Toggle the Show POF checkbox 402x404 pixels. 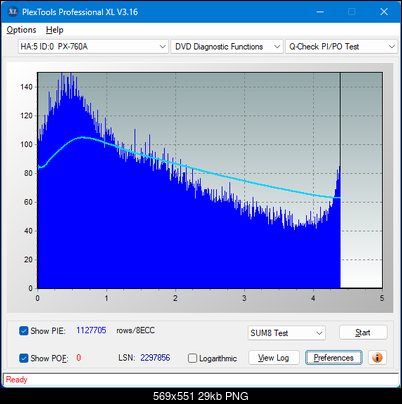(24, 358)
